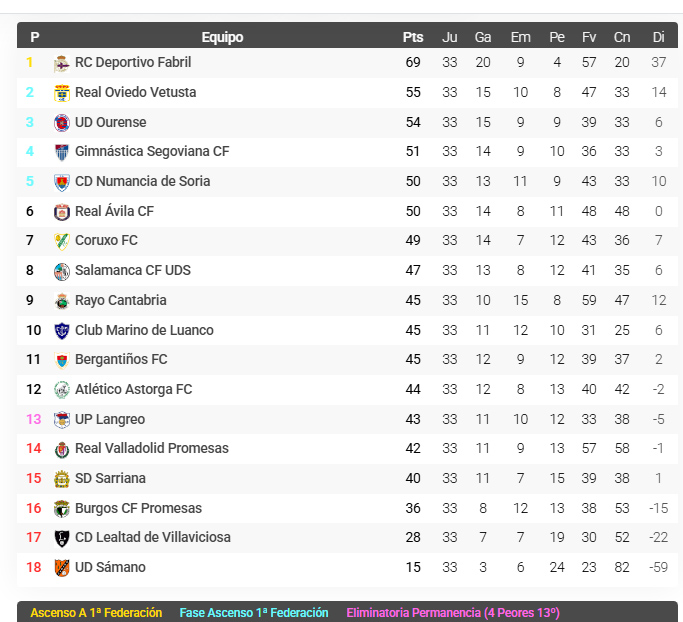Click the Gimnástica Segoviana CF crest
The width and height of the screenshot is (683, 622).
tap(61, 152)
